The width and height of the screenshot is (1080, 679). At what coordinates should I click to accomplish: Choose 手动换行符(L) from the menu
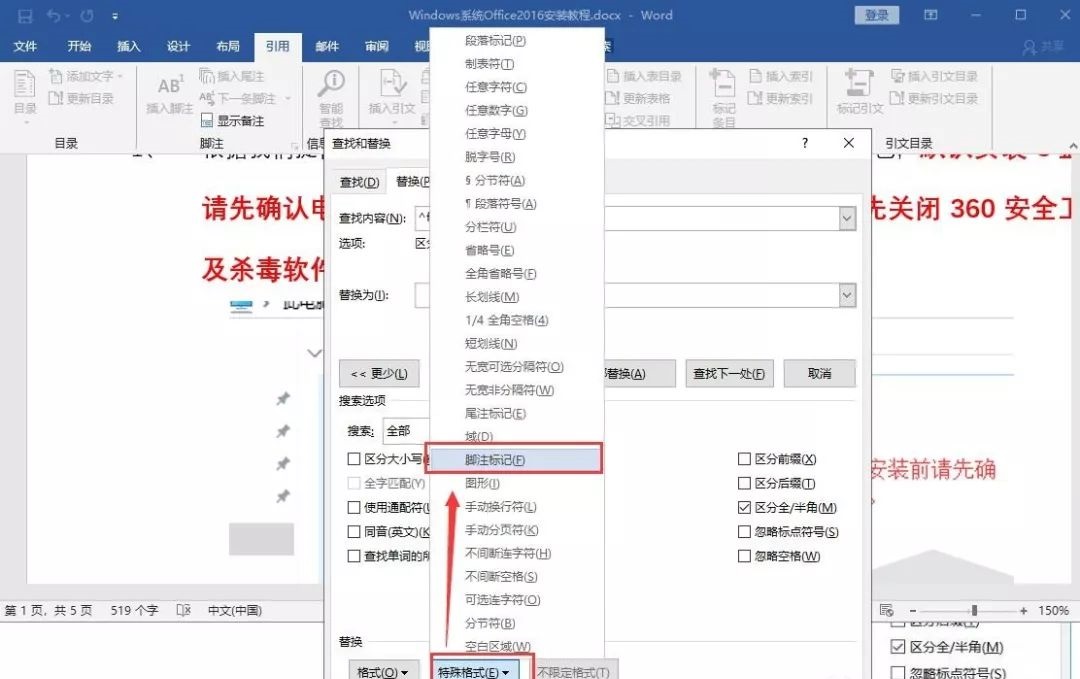coord(517,507)
